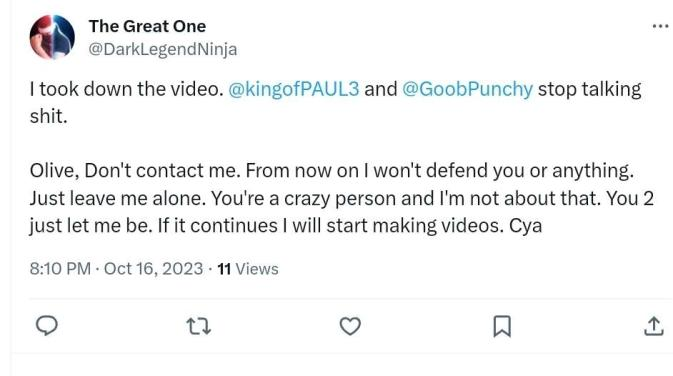
Task: Click the reply speech bubble icon
Action: pos(47,326)
